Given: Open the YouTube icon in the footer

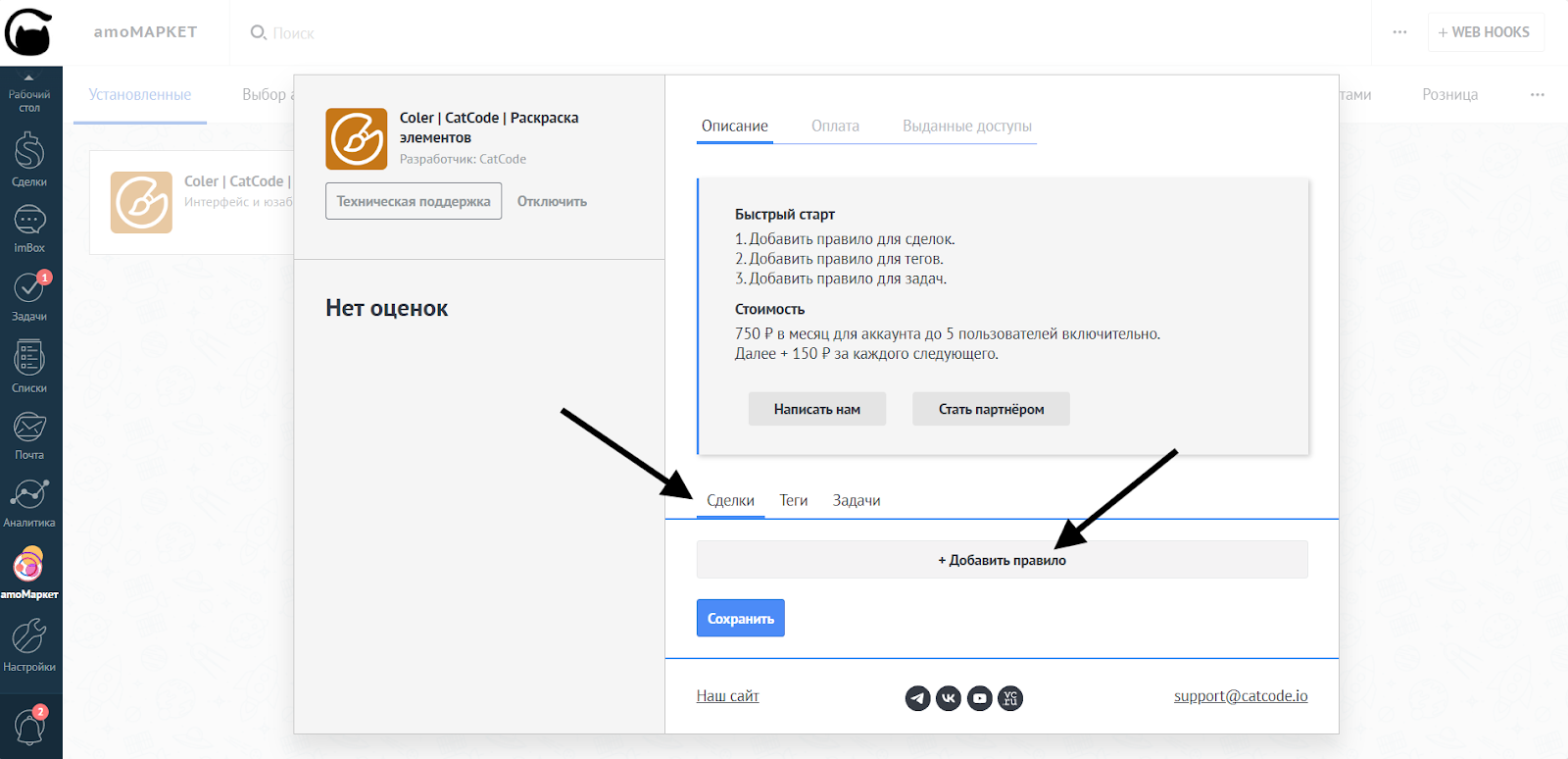Looking at the screenshot, I should point(979,698).
